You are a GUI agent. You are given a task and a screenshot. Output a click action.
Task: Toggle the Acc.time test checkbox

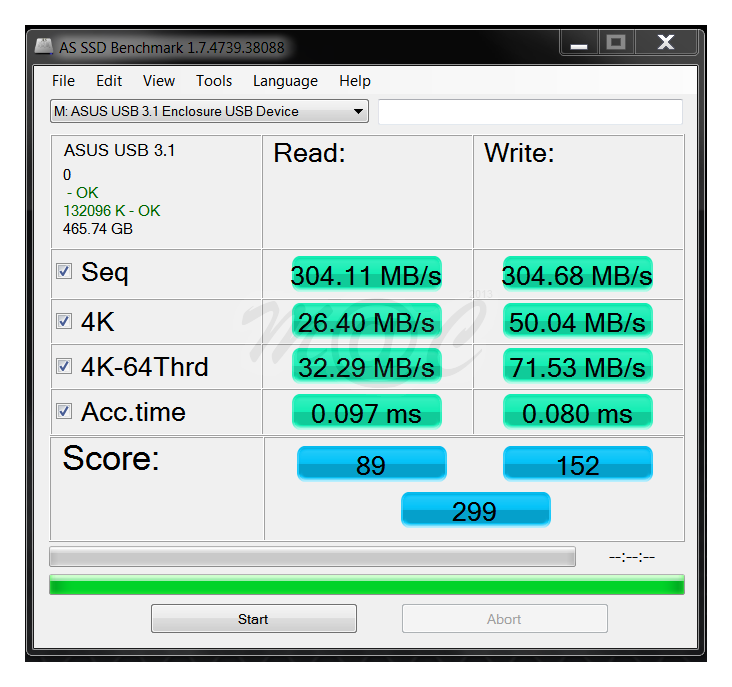pos(64,411)
